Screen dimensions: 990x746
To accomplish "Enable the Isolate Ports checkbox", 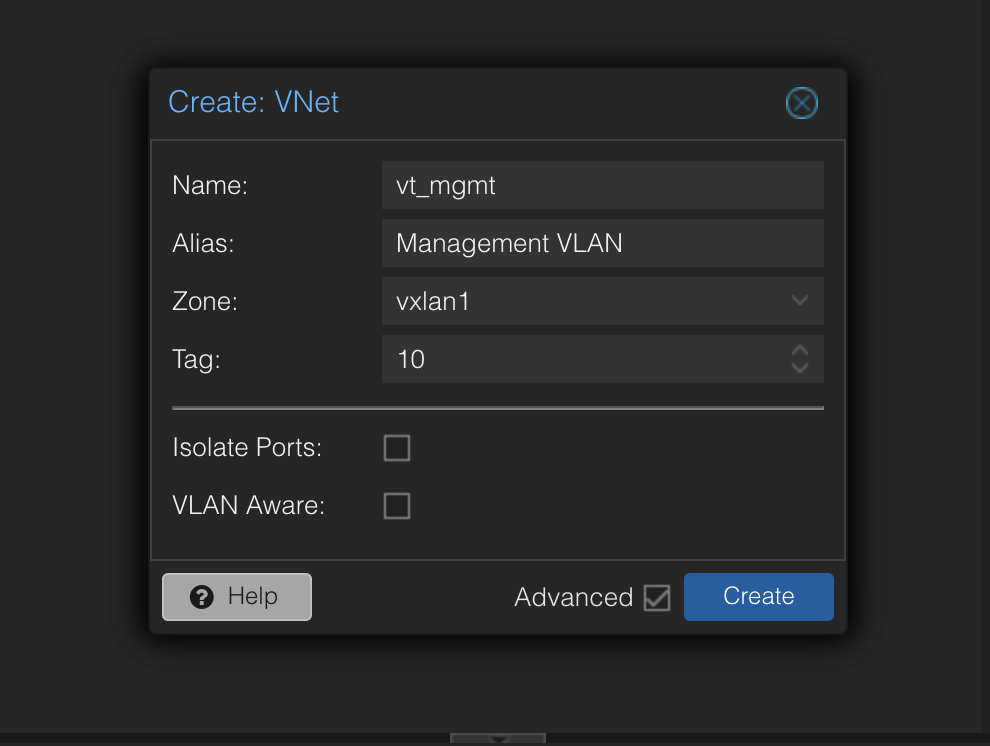I will click(x=397, y=447).
